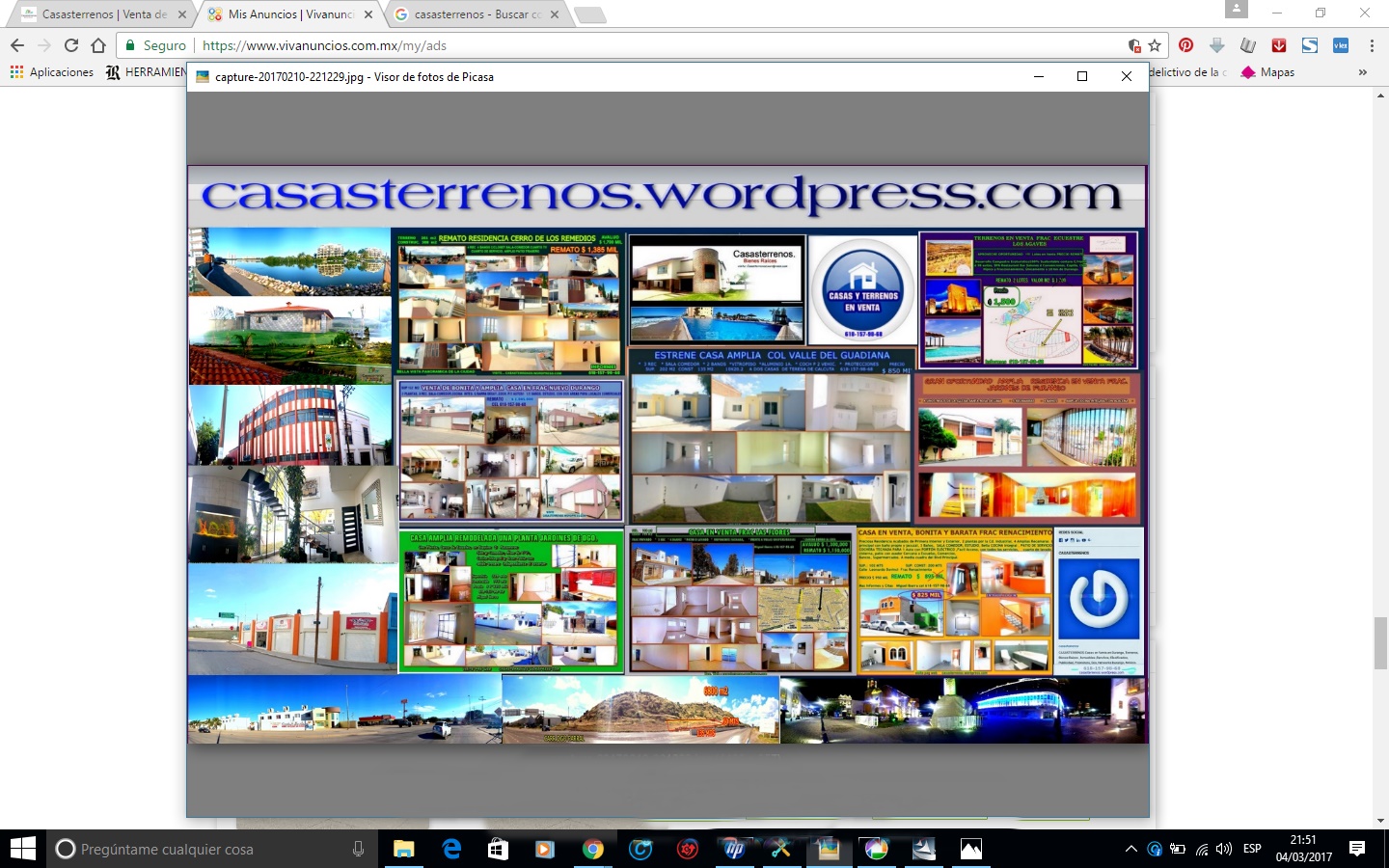Open File Explorer from the taskbar
The height and width of the screenshot is (868, 1389).
click(404, 849)
